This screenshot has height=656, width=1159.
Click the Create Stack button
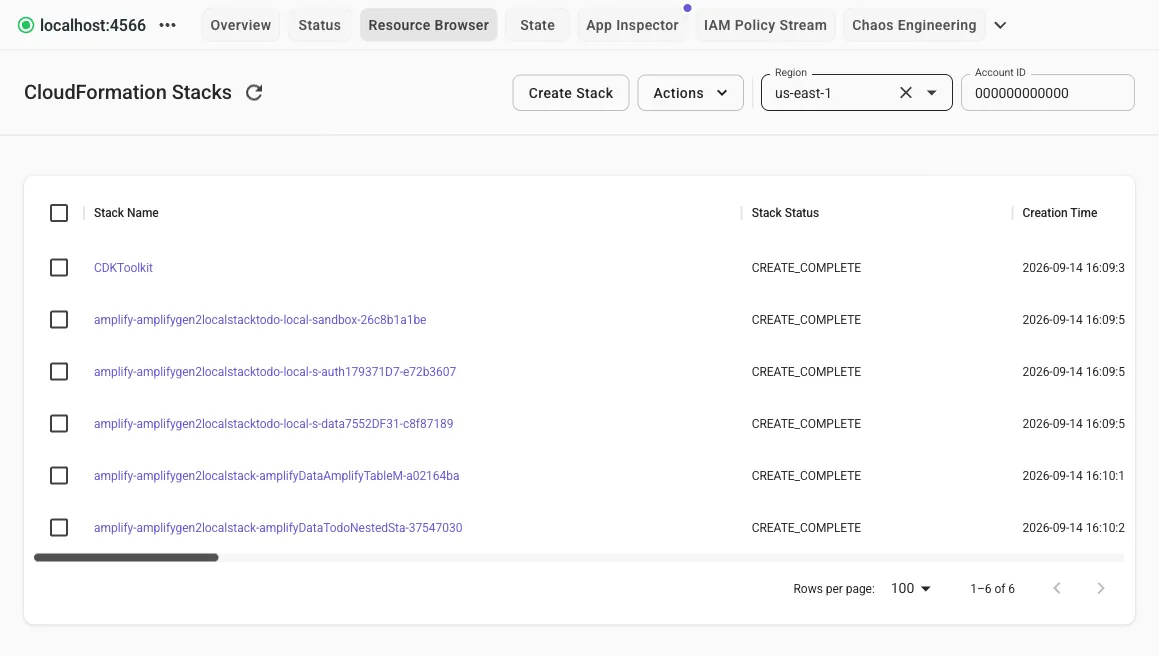[x=571, y=92]
